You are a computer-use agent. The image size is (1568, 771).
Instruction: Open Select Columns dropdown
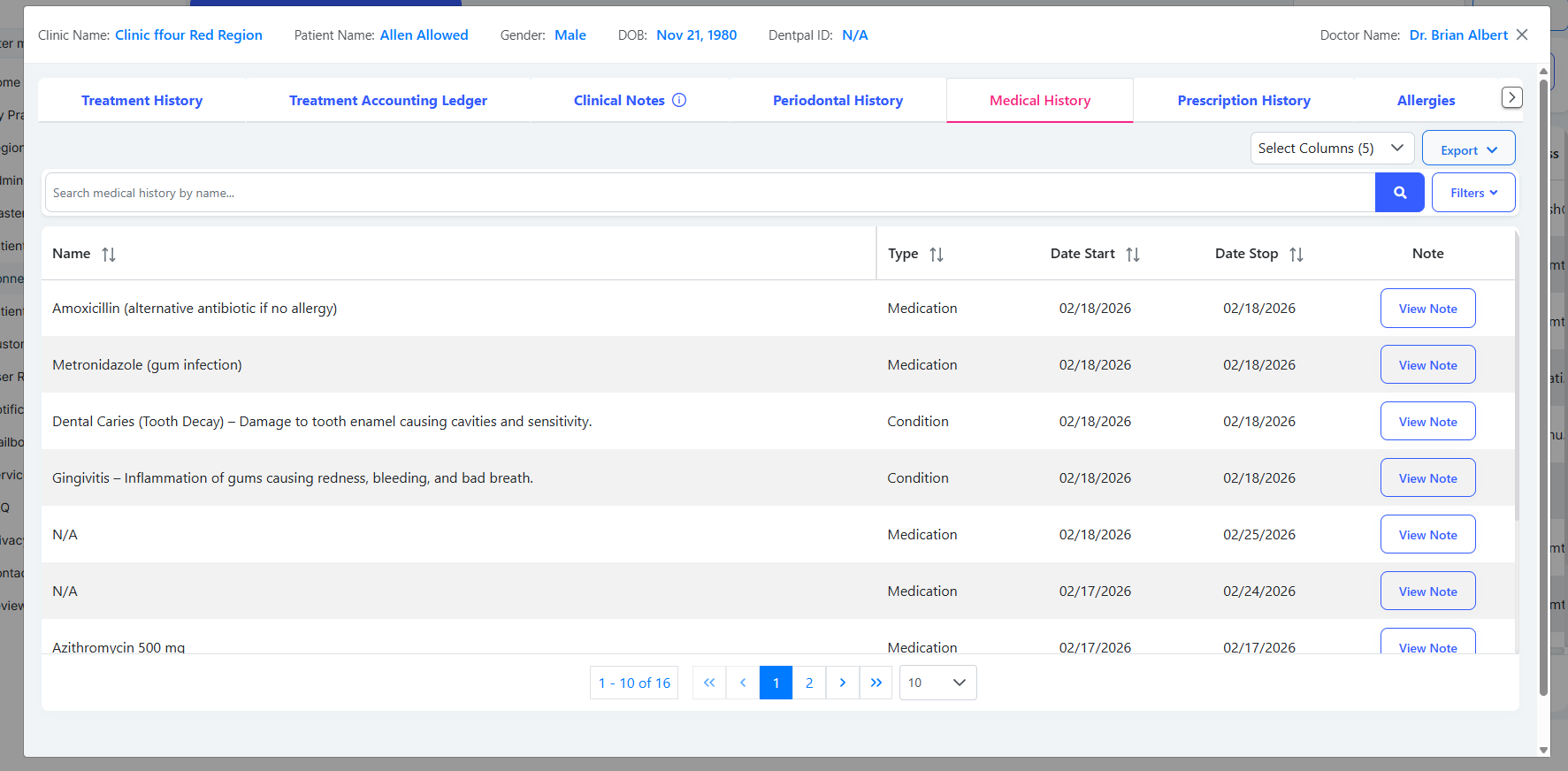1331,149
